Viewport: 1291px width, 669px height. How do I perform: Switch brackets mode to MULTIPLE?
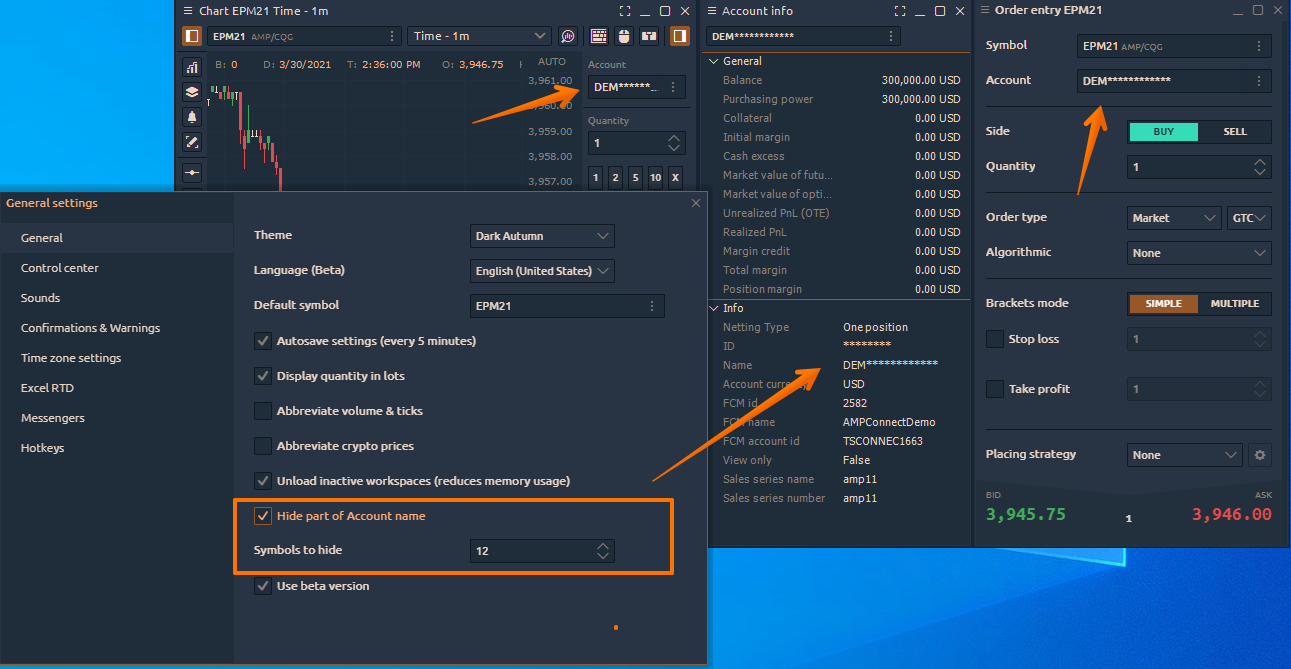(x=1235, y=303)
